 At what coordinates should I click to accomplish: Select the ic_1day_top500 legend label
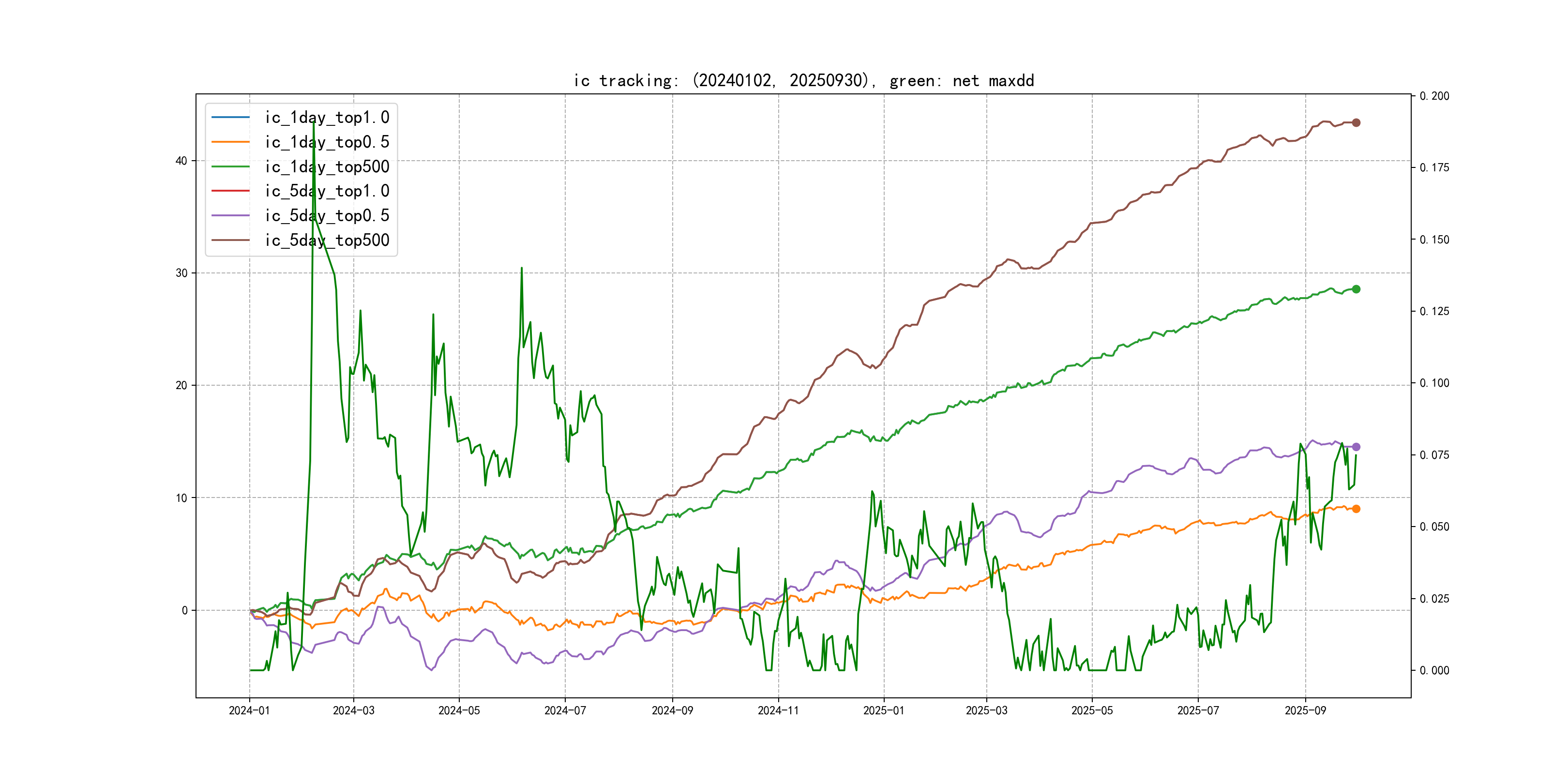coord(327,166)
